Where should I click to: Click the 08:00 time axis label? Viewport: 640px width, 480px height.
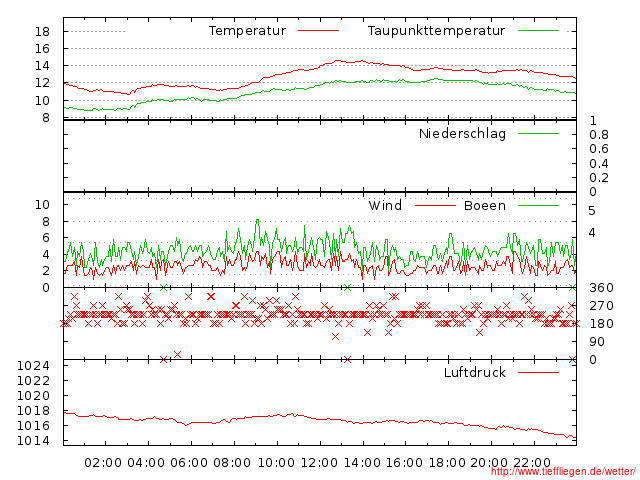(x=232, y=463)
